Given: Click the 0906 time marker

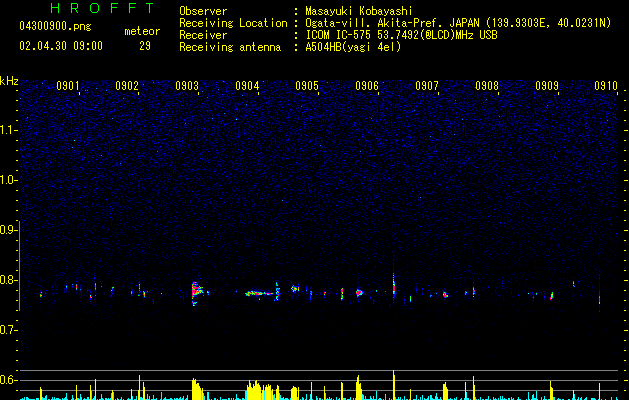Looking at the screenshot, I should pyautogui.click(x=367, y=86).
